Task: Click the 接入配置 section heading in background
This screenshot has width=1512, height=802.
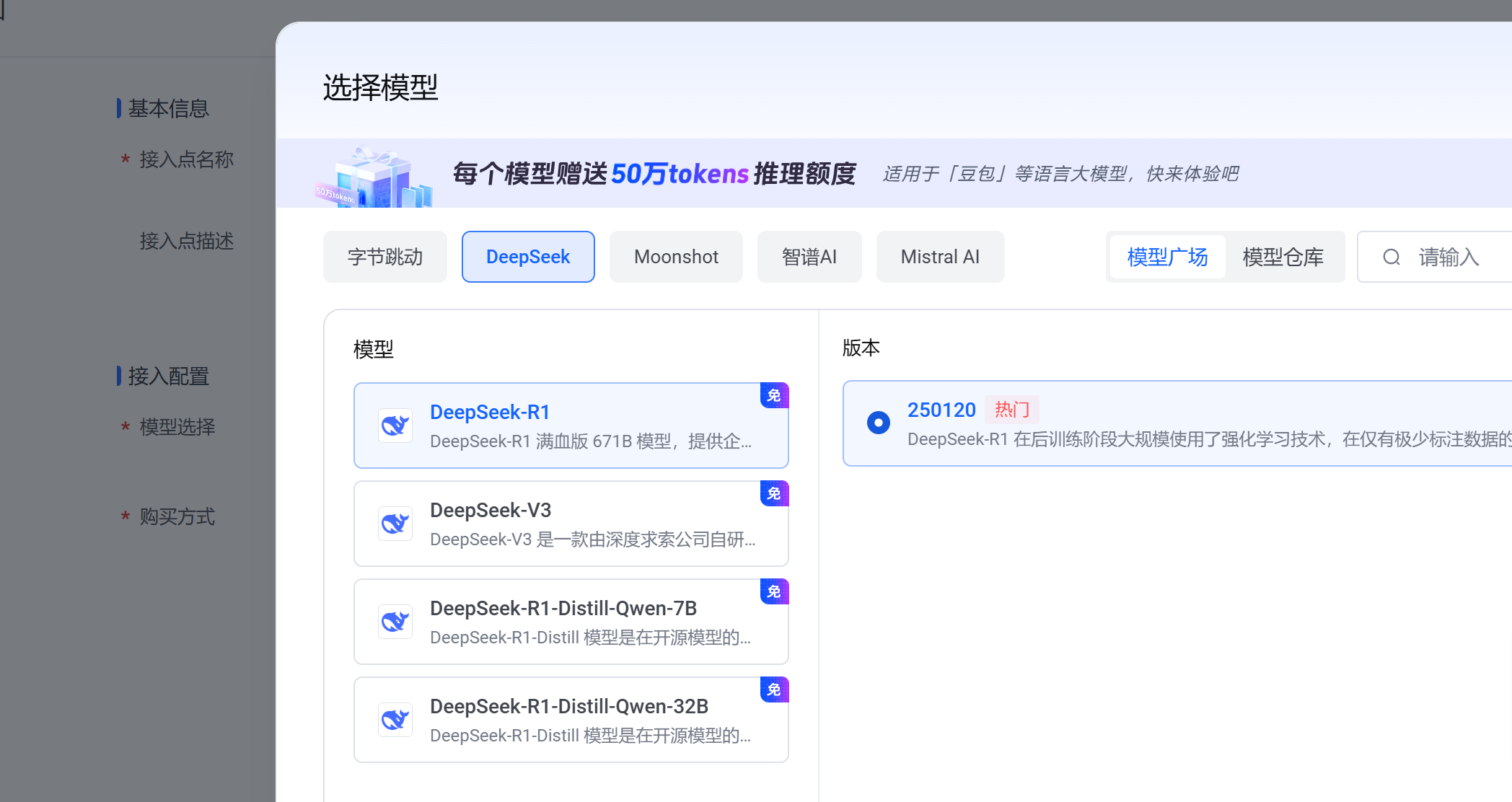Action: (x=168, y=376)
